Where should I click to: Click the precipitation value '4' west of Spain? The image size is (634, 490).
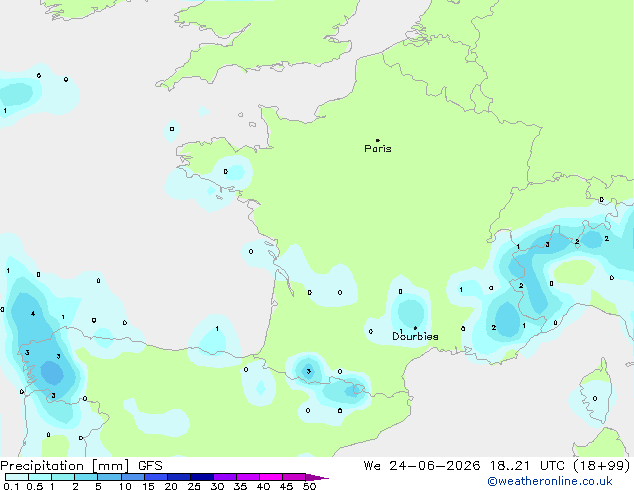33,314
